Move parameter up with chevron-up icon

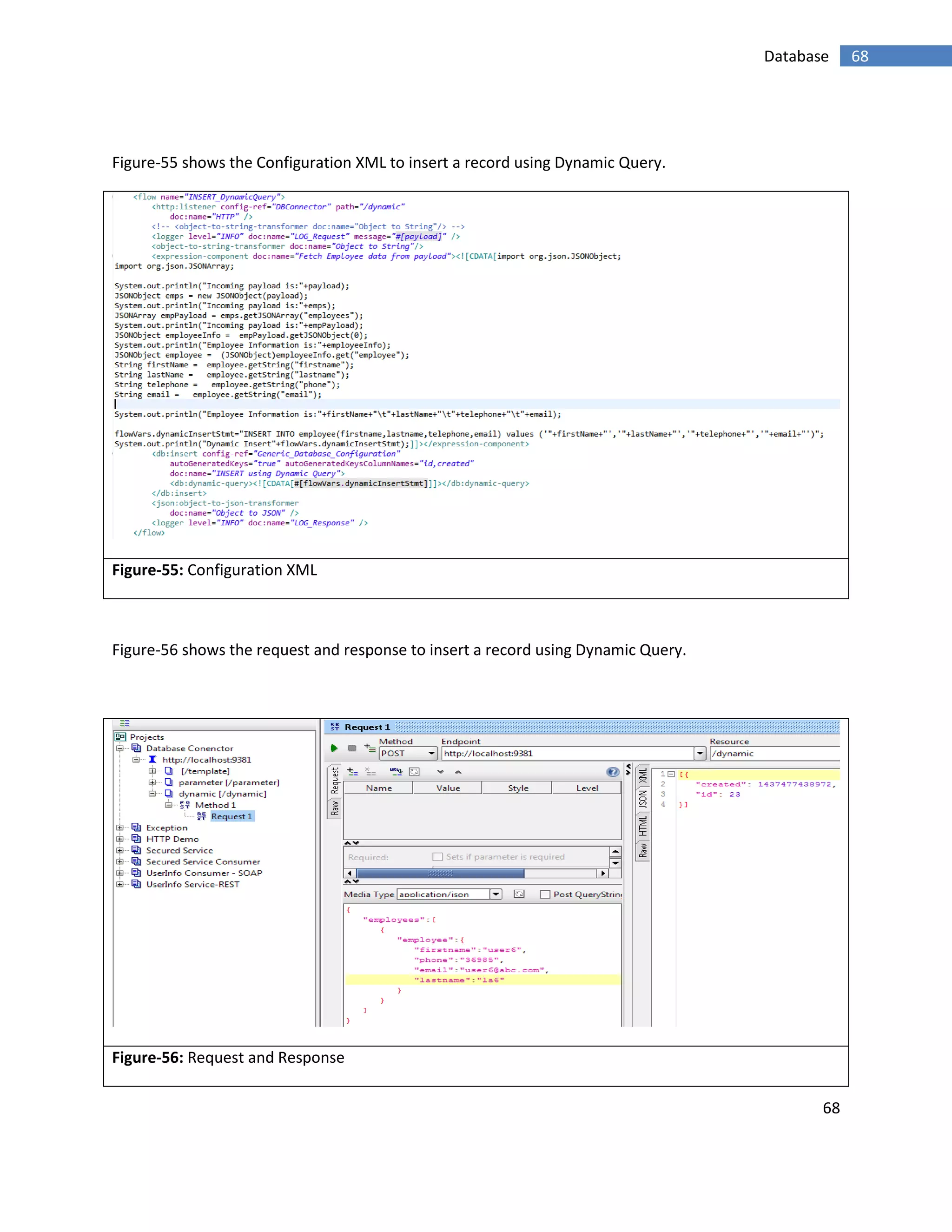(458, 772)
